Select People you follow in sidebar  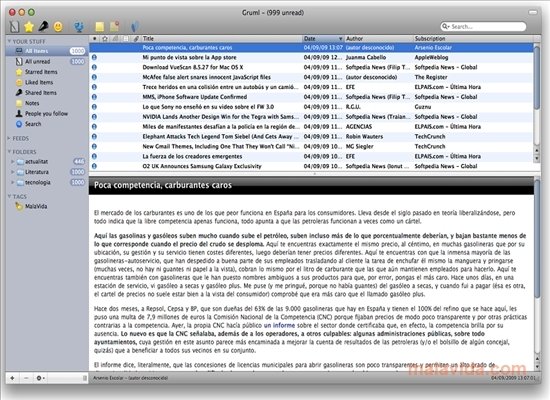(46, 113)
